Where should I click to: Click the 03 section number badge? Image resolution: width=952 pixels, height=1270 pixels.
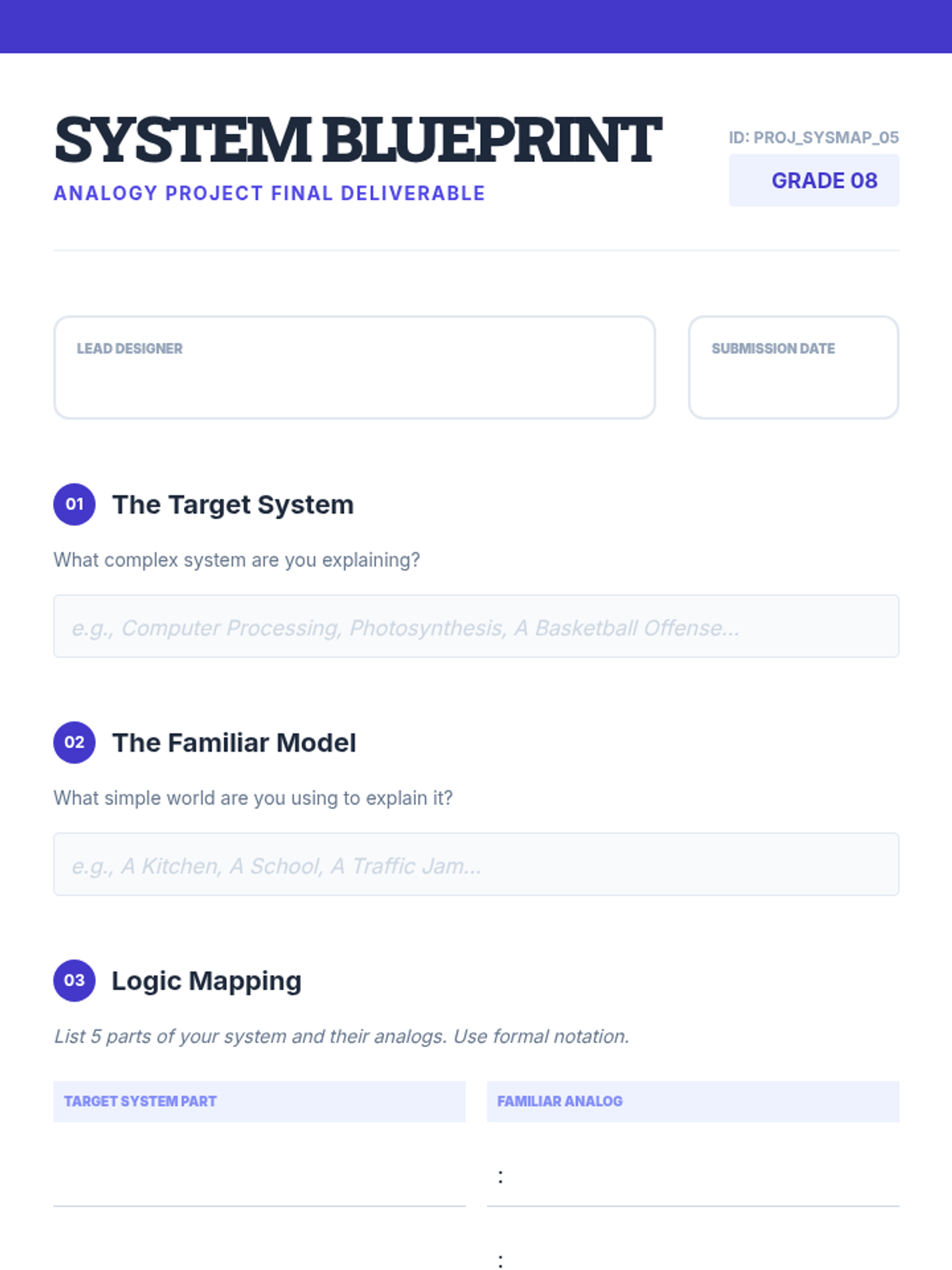point(75,980)
